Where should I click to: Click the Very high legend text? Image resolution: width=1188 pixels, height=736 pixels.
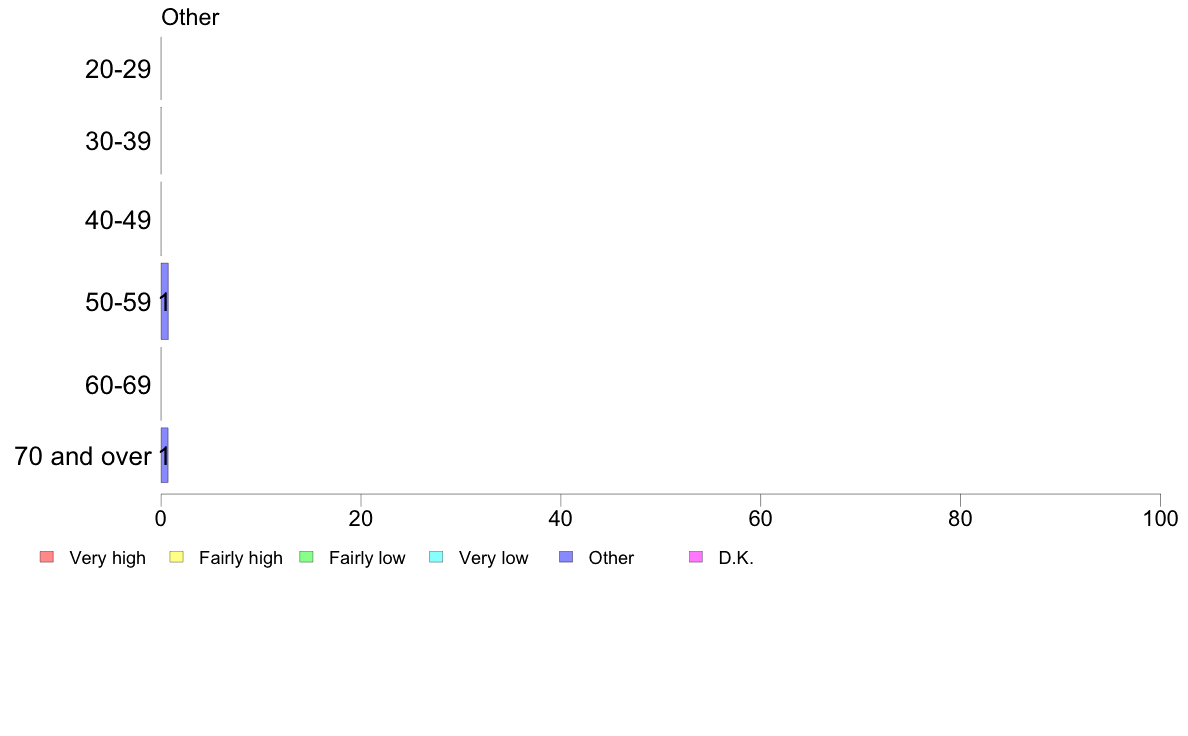(x=108, y=558)
